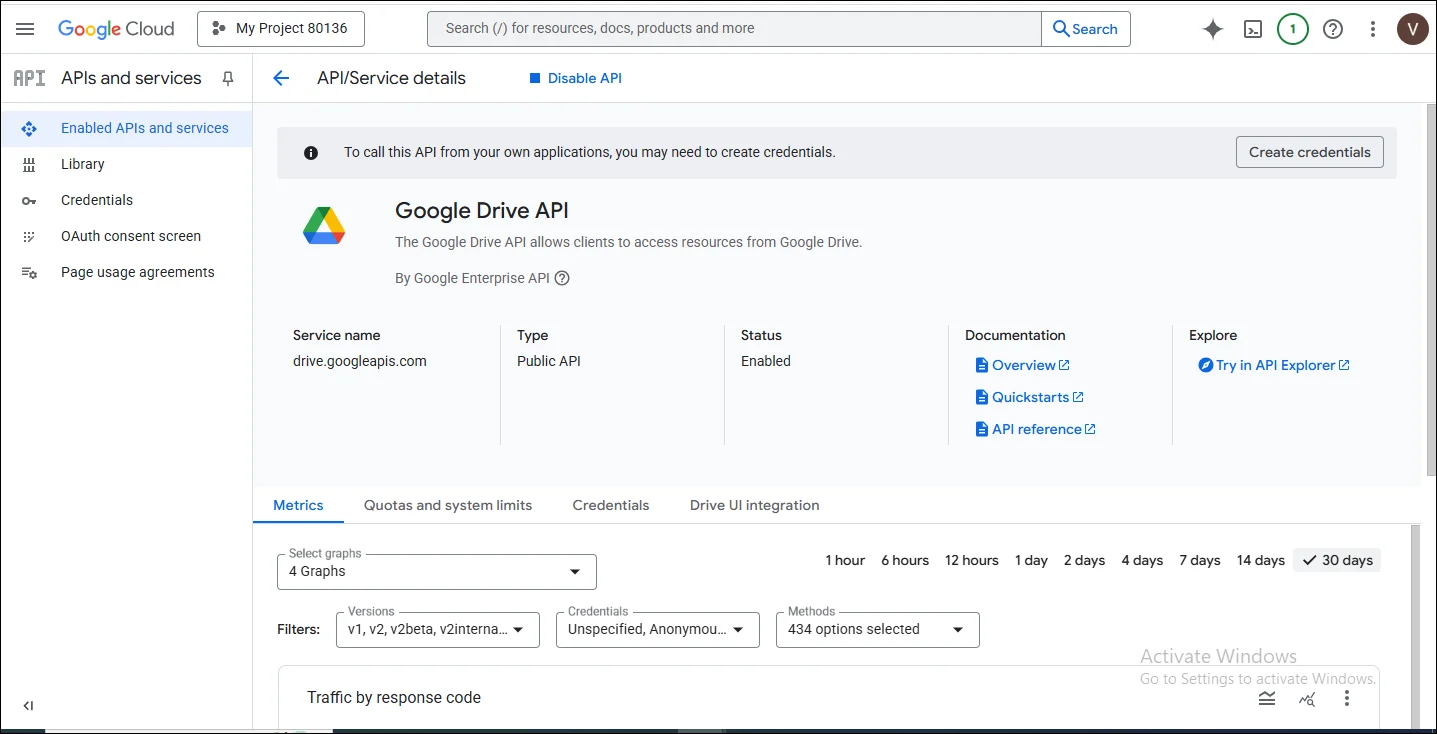Open explore metrics icon on Traffic chart

click(x=1307, y=698)
